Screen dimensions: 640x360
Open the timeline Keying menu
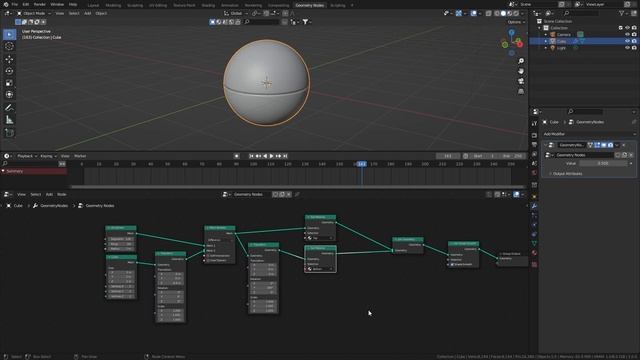coord(48,156)
